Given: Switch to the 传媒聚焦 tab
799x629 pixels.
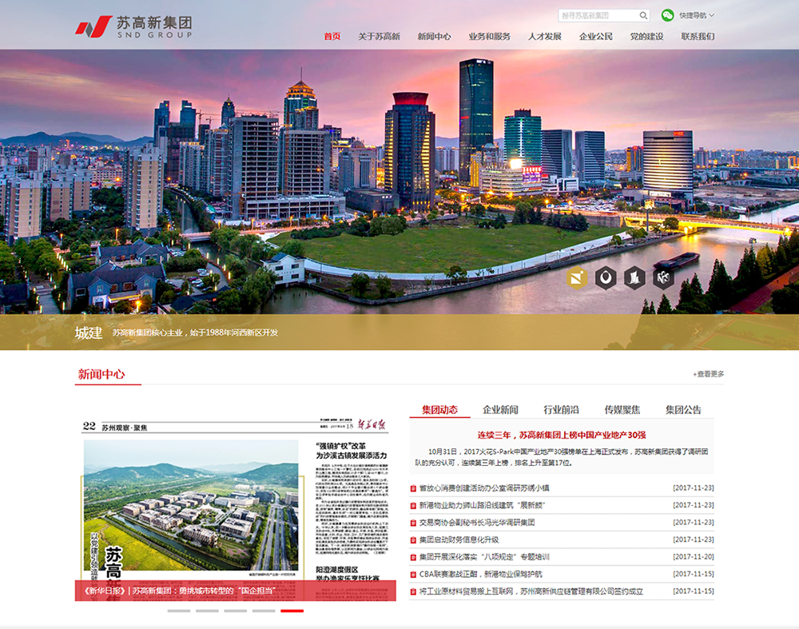Looking at the screenshot, I should pyautogui.click(x=622, y=410).
